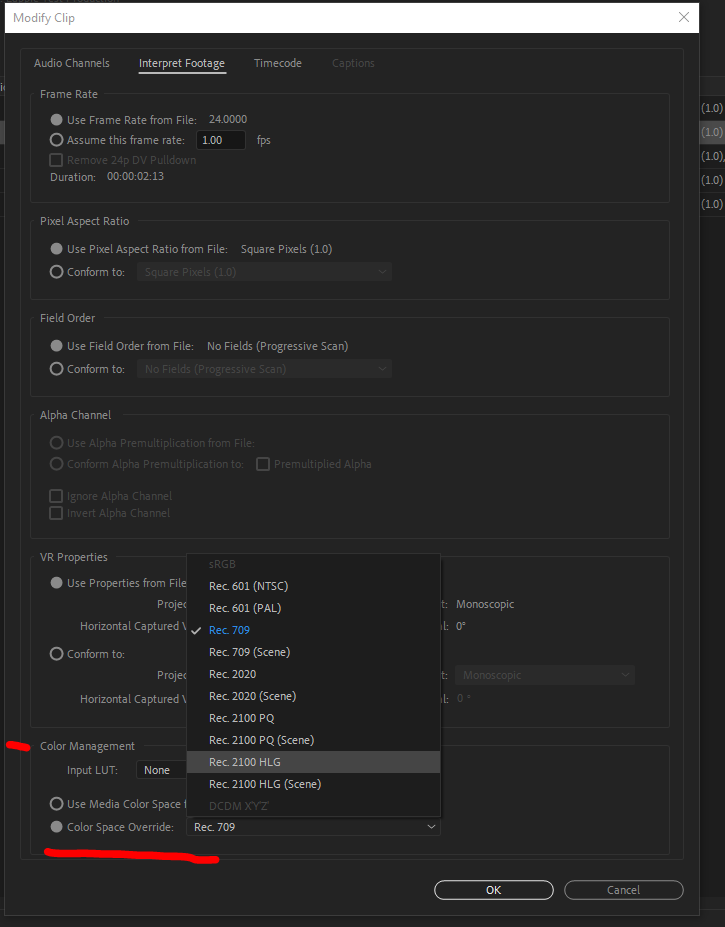The height and width of the screenshot is (927, 725).
Task: Choose Rec. 2100 HLG color space
Action: click(245, 762)
